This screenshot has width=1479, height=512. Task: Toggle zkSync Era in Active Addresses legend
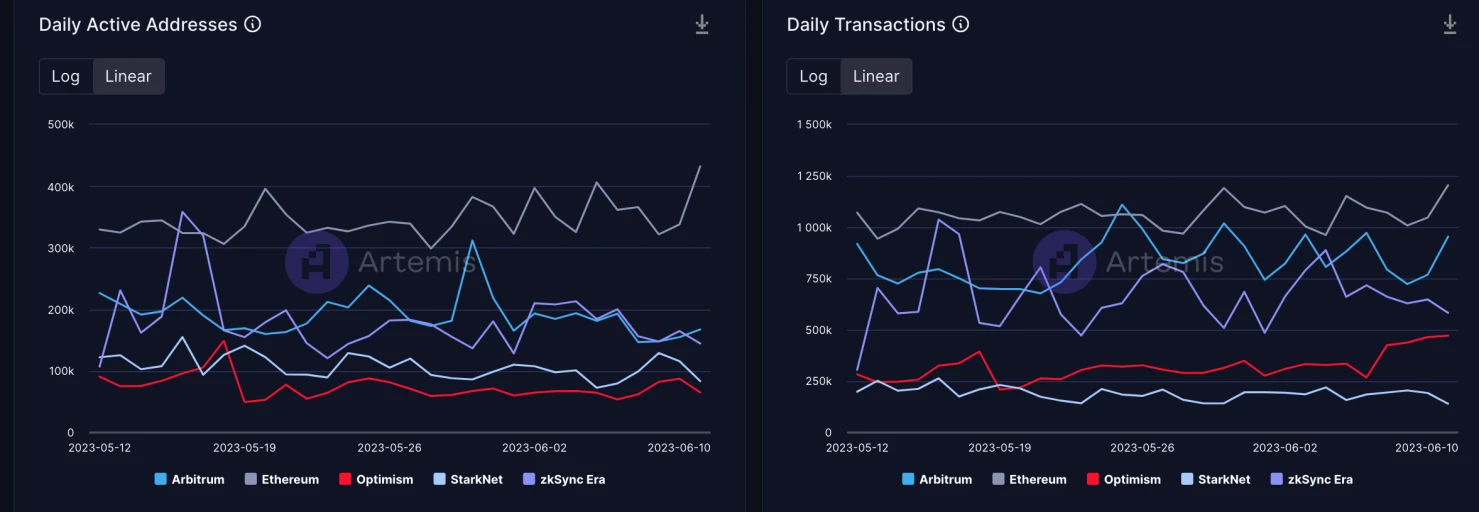(x=564, y=479)
